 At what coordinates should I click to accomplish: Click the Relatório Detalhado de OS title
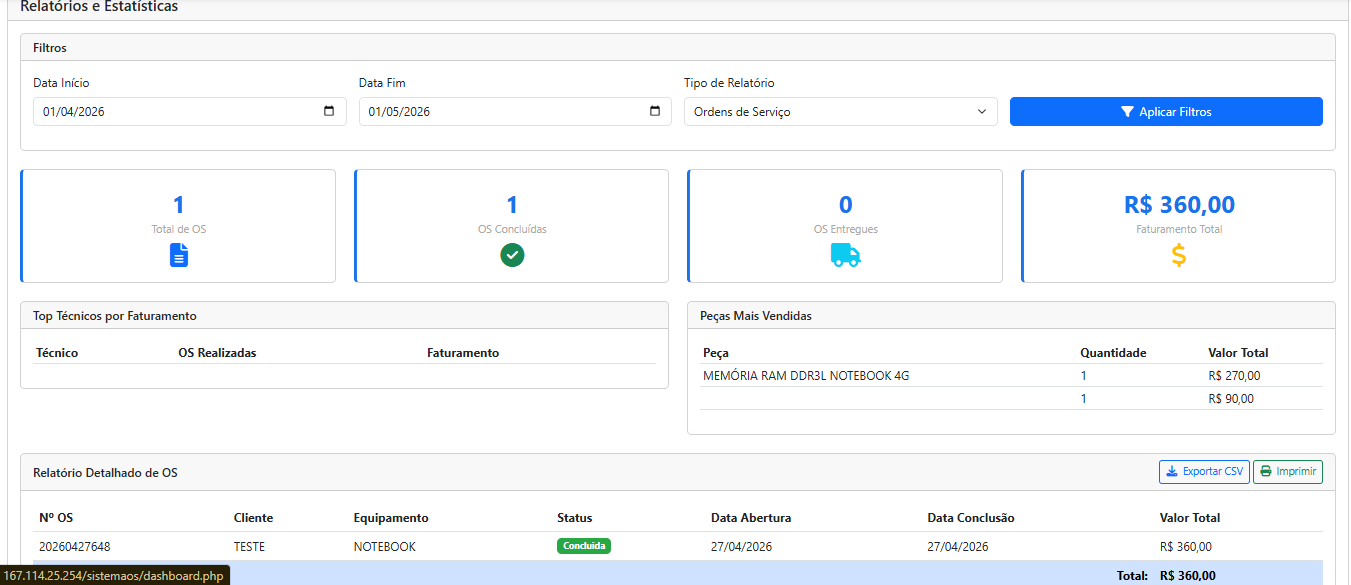tap(105, 472)
